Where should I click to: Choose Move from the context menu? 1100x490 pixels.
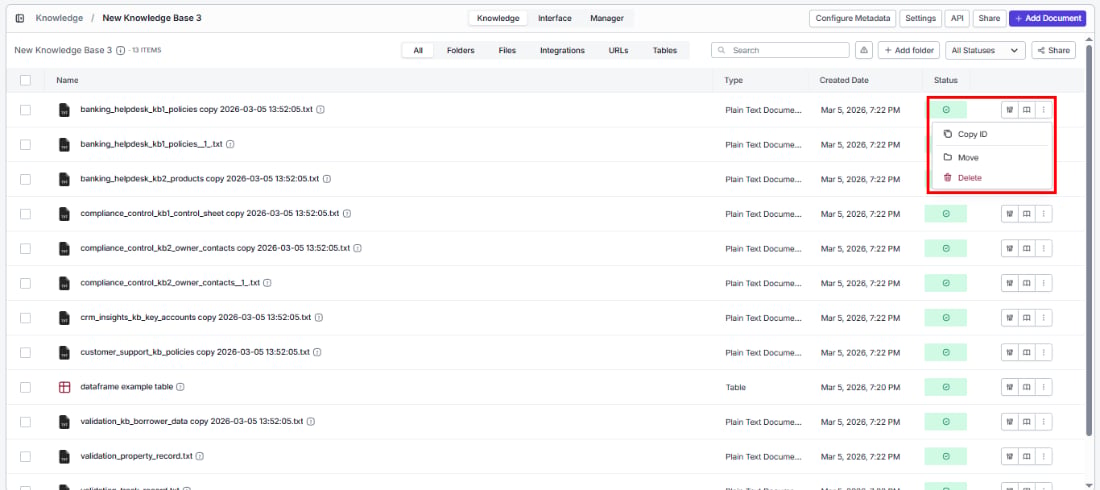991,157
